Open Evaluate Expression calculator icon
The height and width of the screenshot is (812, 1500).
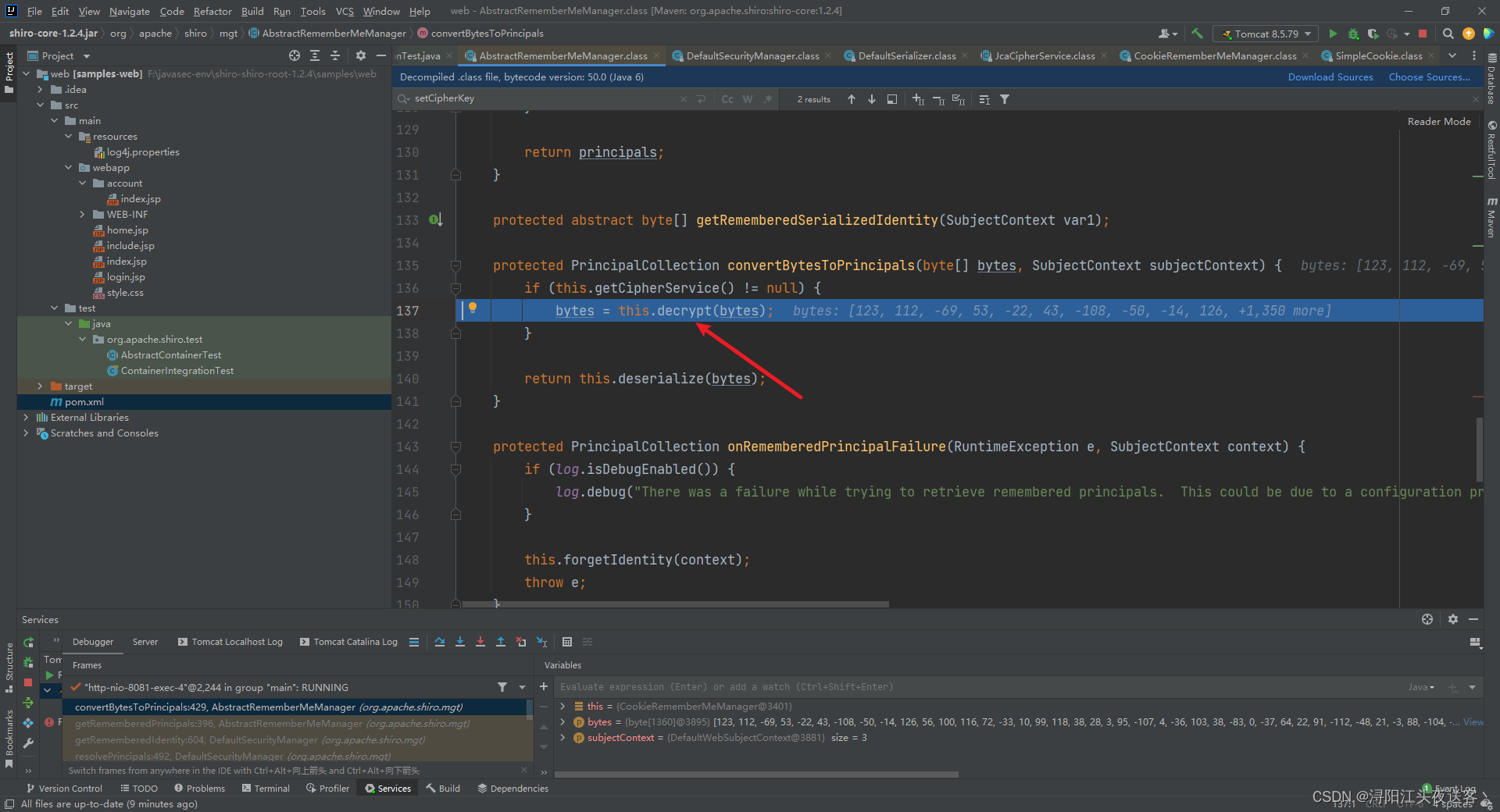coord(567,642)
